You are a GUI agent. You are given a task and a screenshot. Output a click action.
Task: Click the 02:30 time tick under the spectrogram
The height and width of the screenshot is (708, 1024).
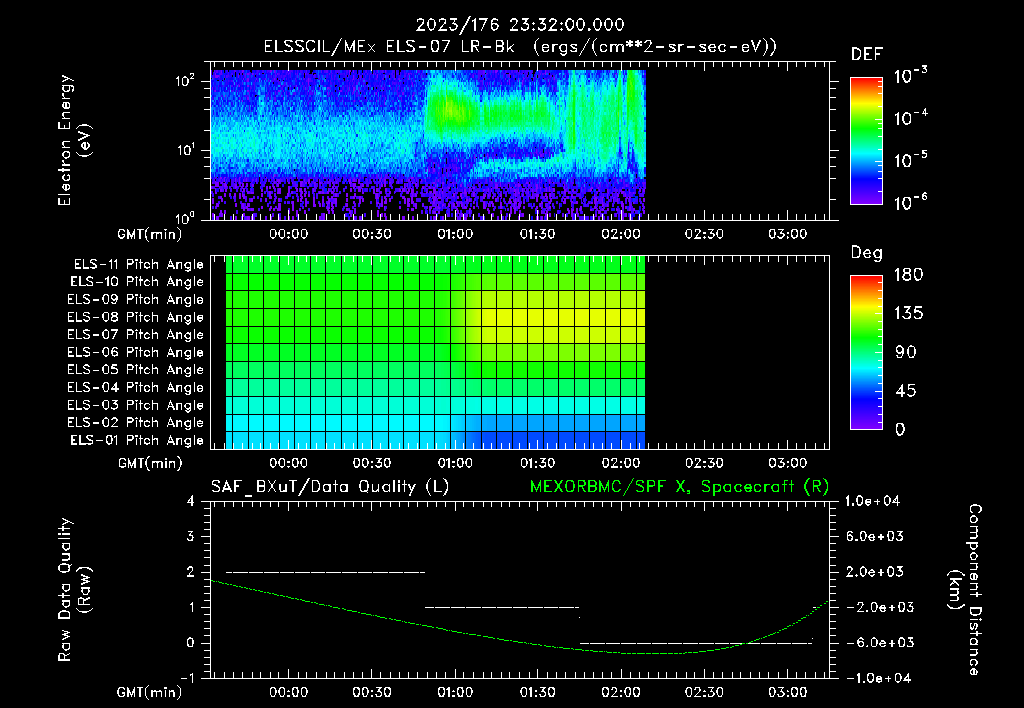point(704,234)
